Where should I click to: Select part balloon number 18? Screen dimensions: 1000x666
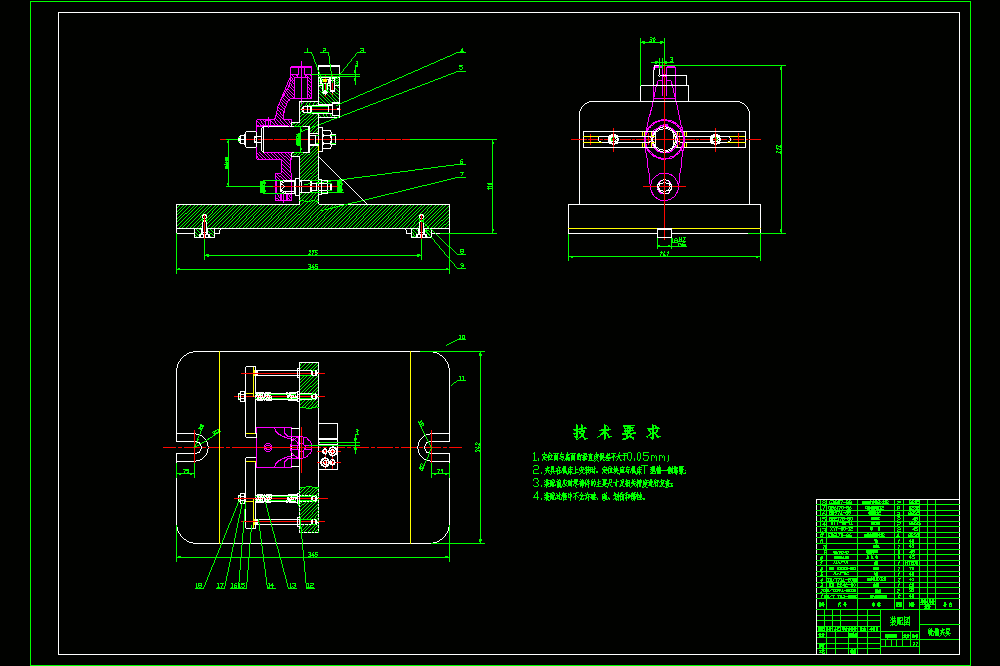(199, 586)
